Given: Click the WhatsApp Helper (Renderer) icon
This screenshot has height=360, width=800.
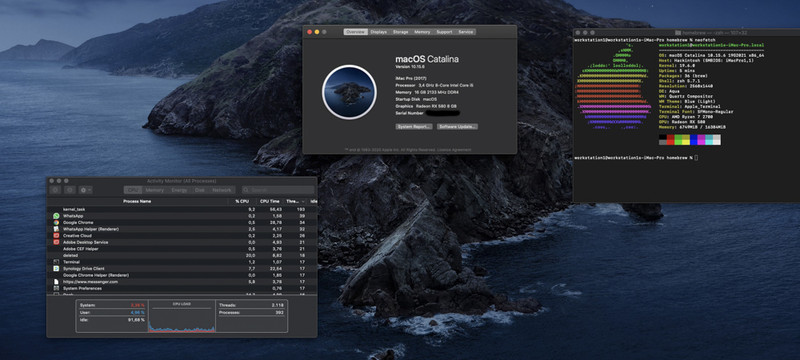Looking at the screenshot, I should (56, 229).
